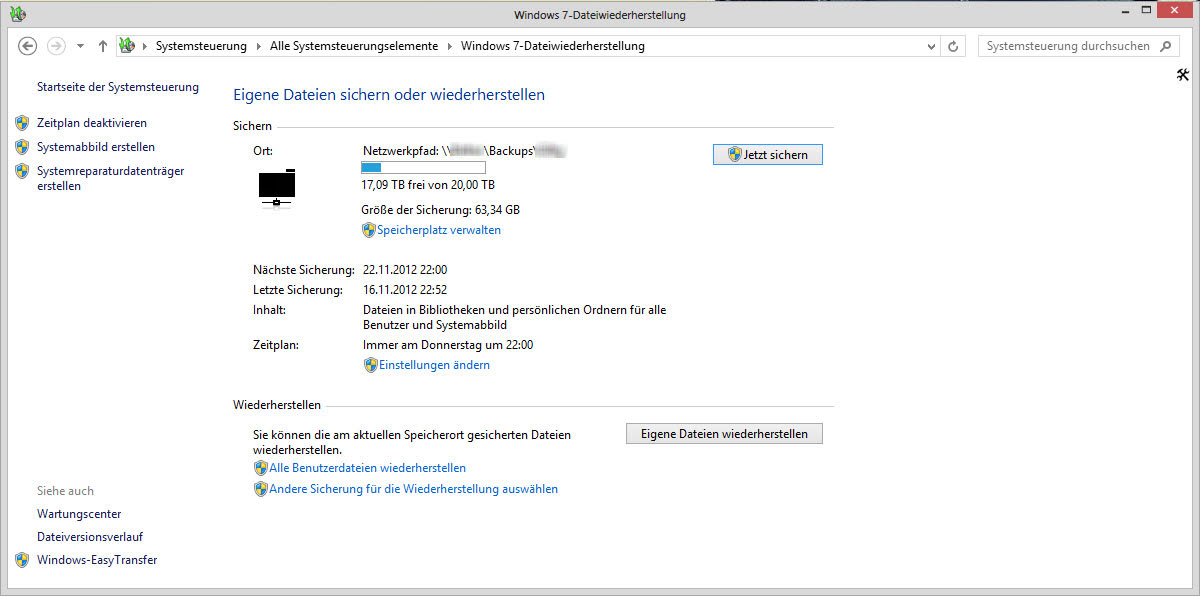
Task: Open Wartungscenter under Siehe auch
Action: [x=79, y=514]
